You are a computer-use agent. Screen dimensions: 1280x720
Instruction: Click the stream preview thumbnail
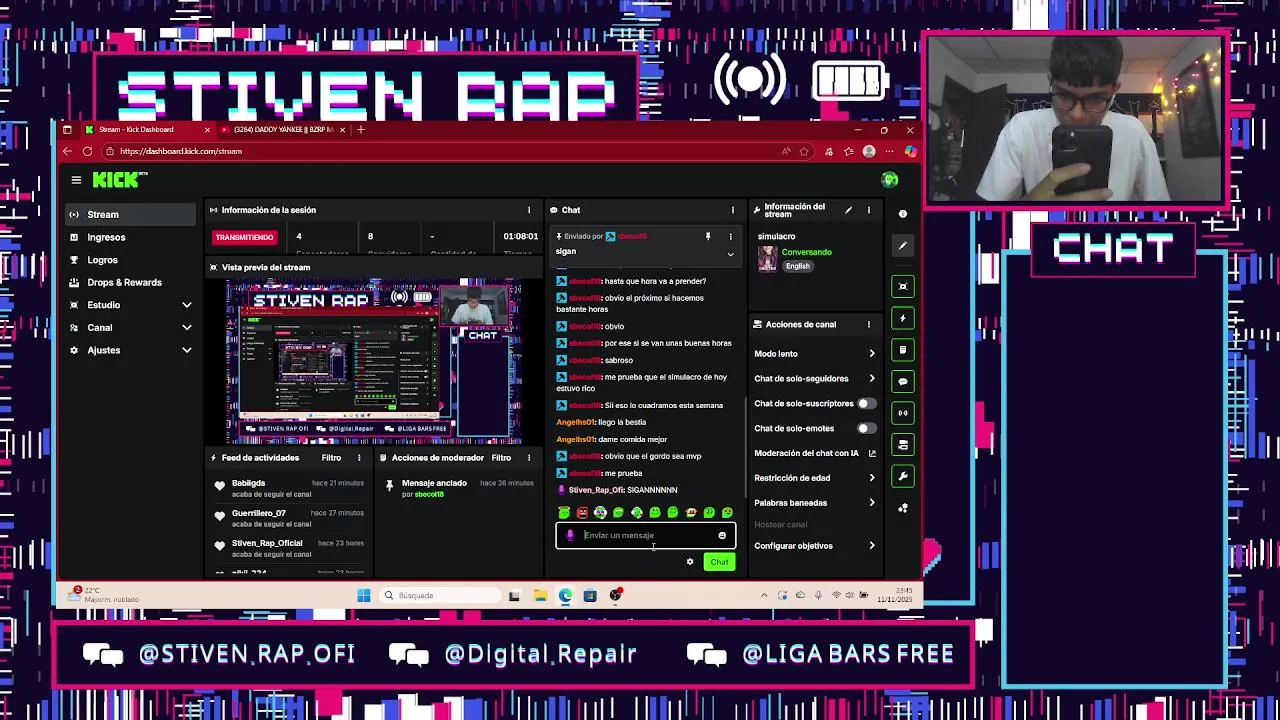[x=374, y=362]
